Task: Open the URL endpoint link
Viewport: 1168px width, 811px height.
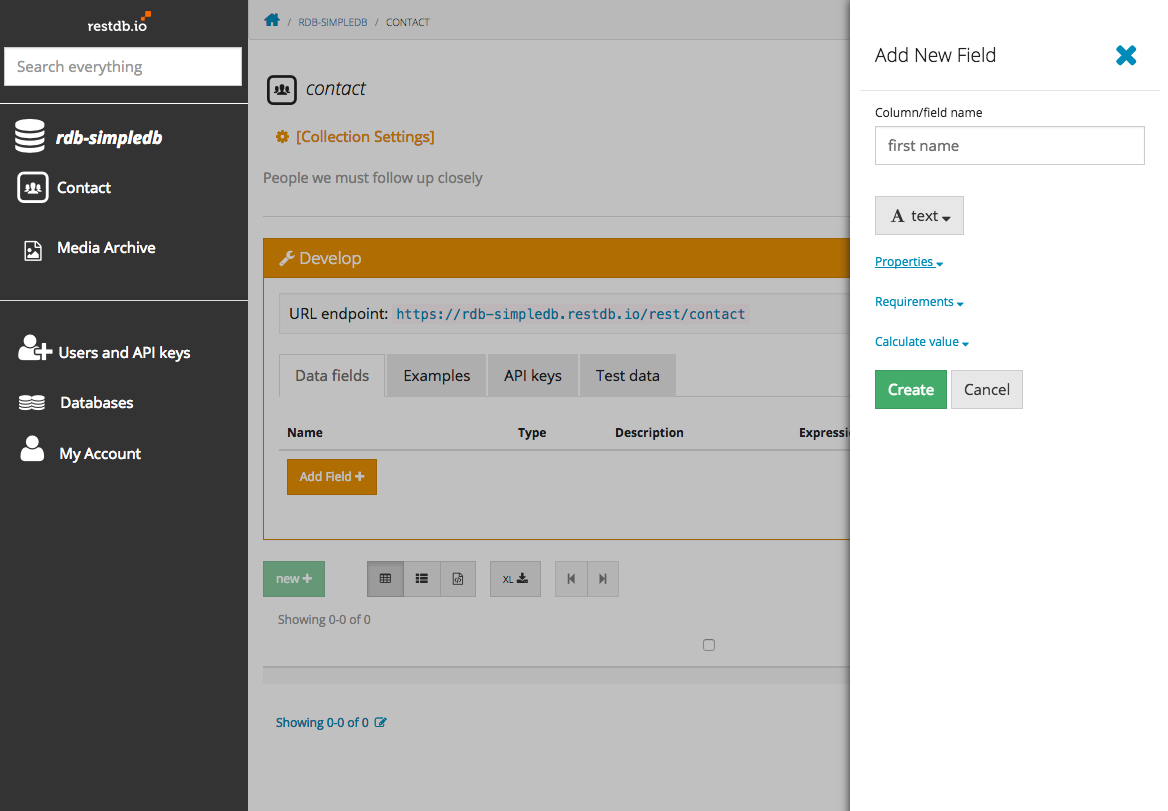Action: pos(571,314)
